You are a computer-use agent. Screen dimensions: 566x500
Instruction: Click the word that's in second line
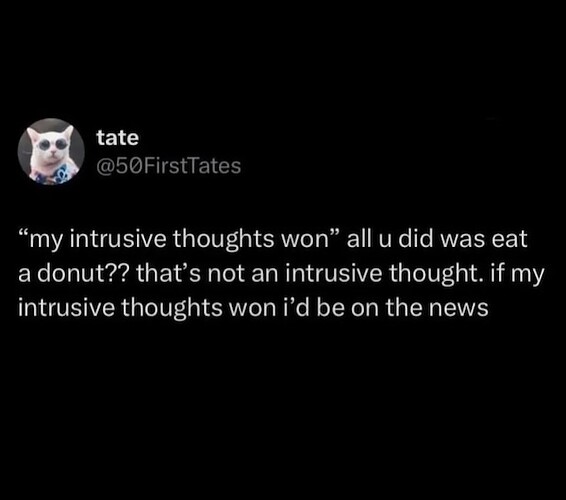tap(169, 274)
